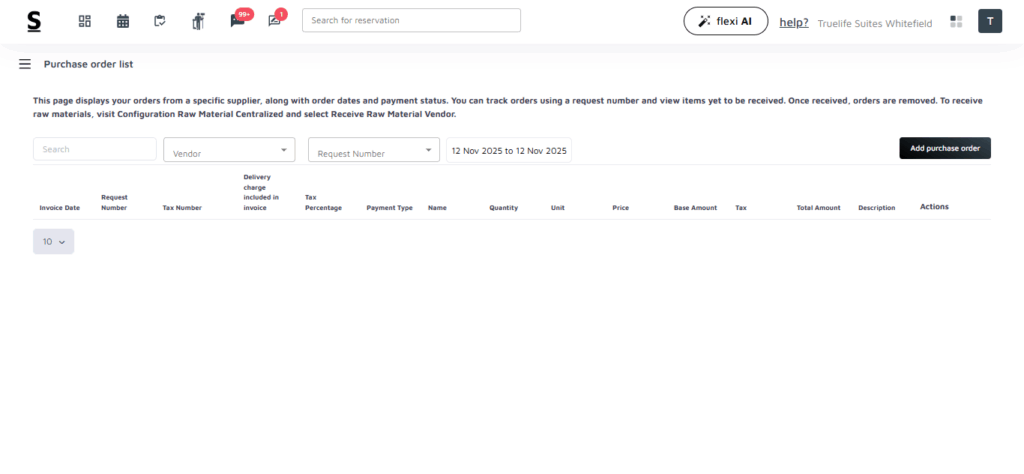Open the dashboard grid icon
1024x474 pixels.
85,21
